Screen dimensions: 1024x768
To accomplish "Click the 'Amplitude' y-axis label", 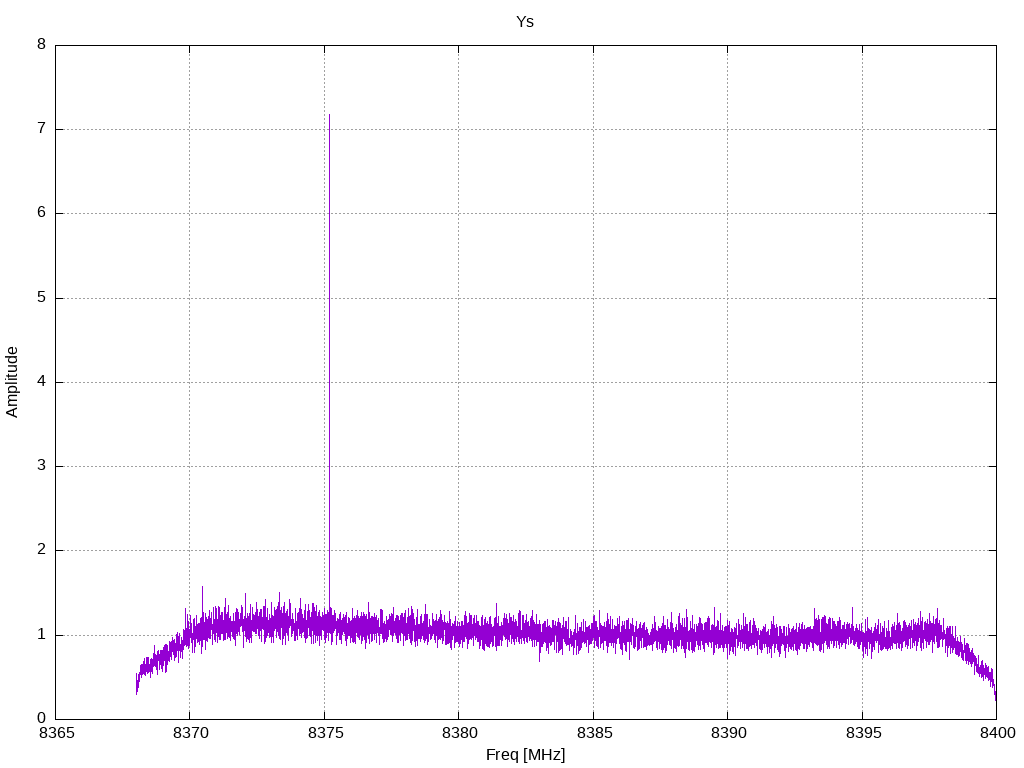I will [12, 382].
